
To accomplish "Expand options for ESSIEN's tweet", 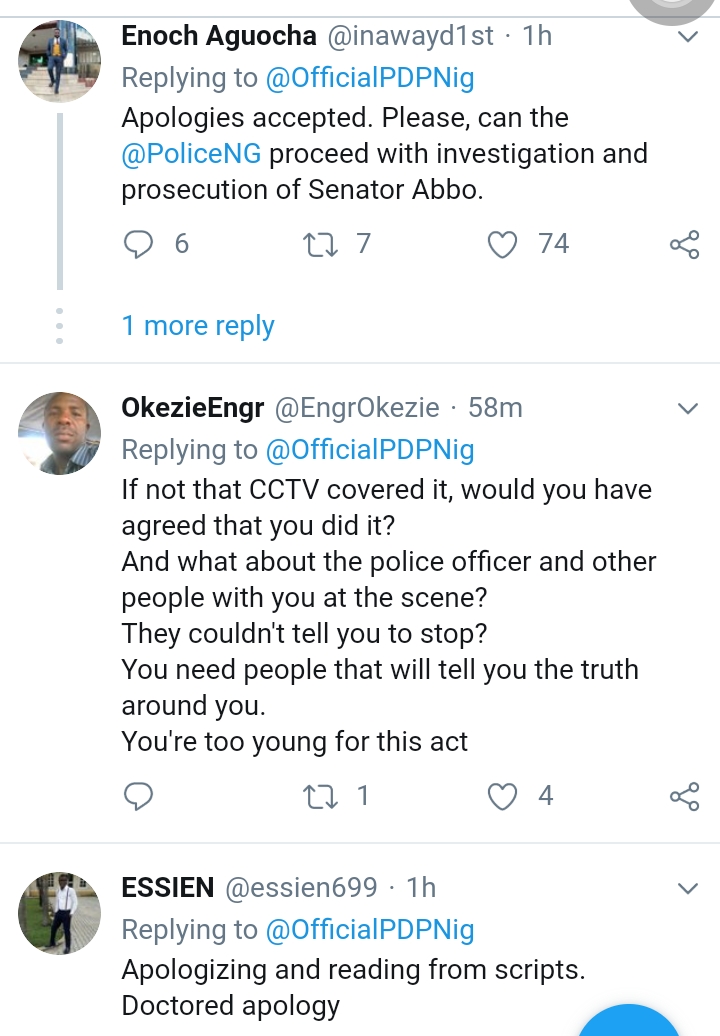I will point(688,888).
